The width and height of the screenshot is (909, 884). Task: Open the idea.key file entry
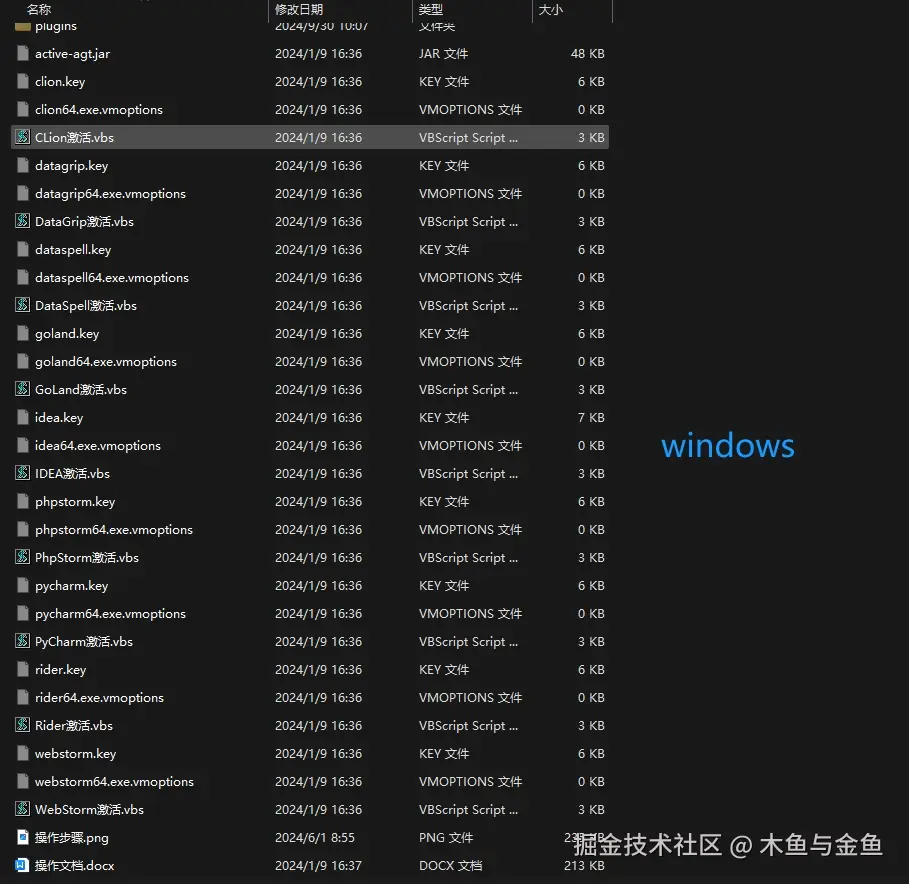(x=60, y=417)
